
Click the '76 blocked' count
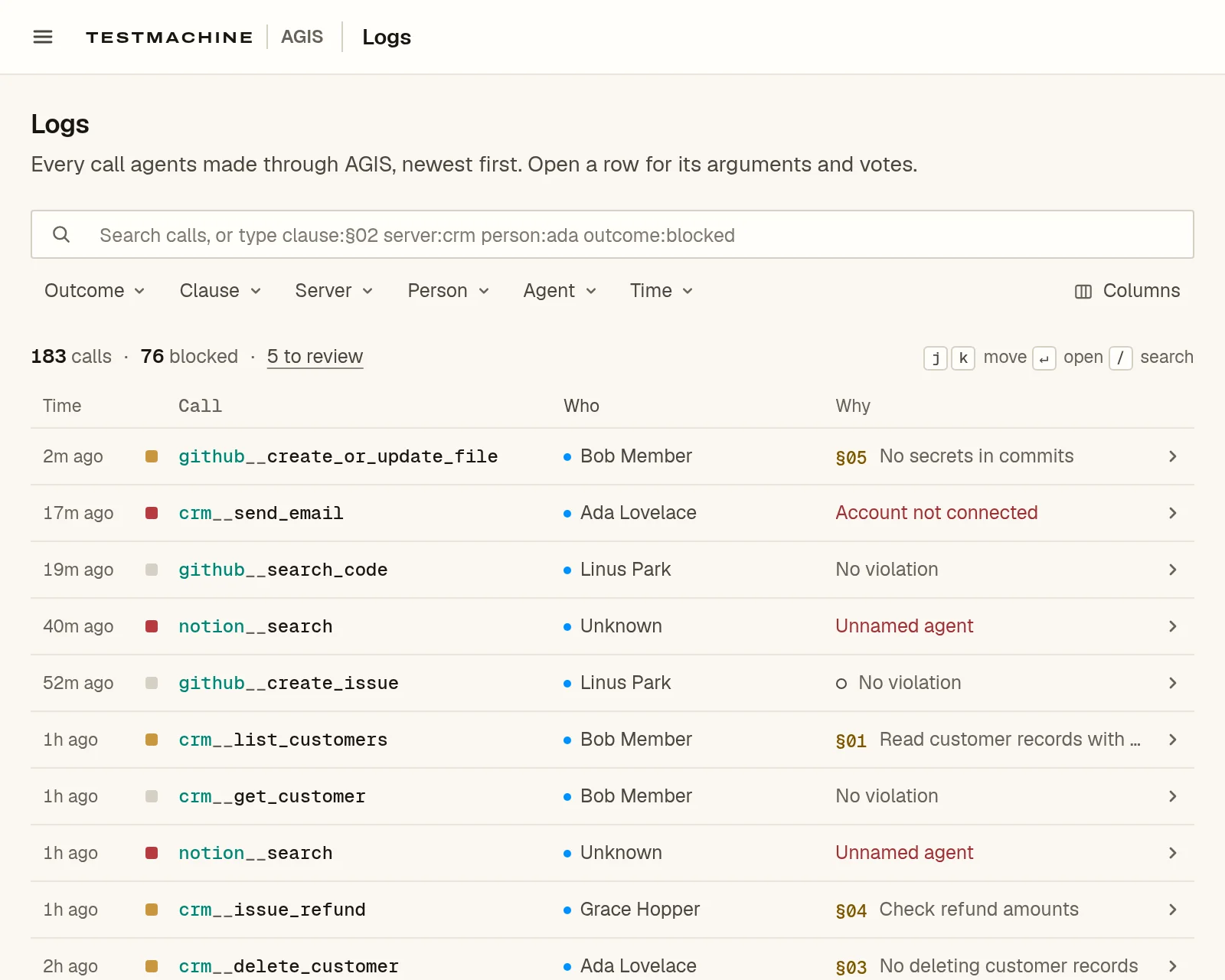[189, 357]
